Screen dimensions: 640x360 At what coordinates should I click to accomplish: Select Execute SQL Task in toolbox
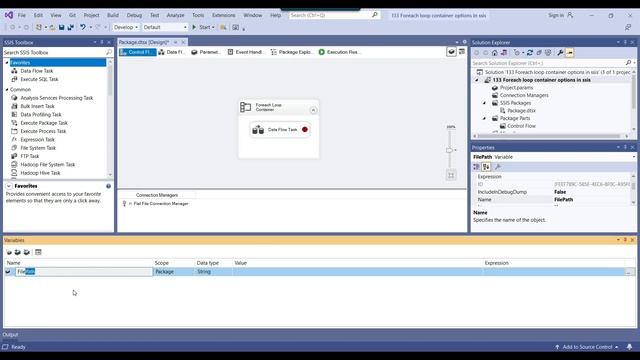[39, 79]
